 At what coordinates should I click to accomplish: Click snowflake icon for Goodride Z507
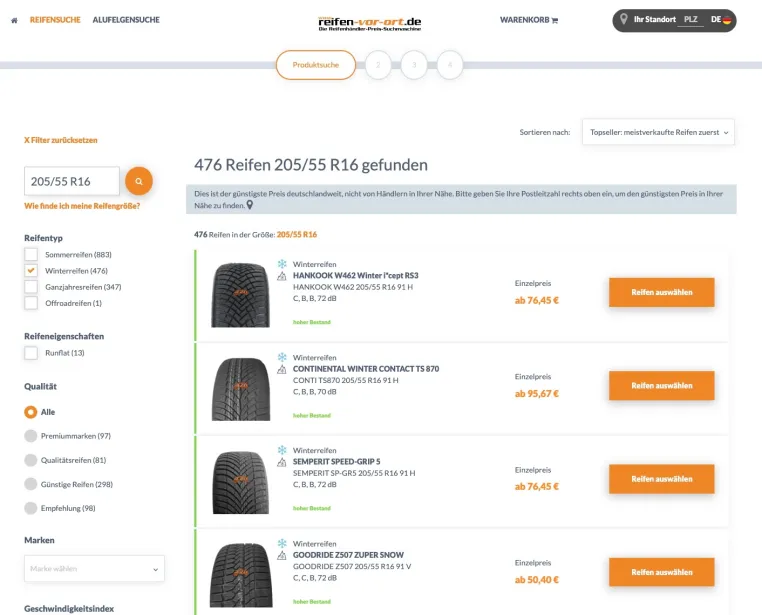(x=282, y=543)
